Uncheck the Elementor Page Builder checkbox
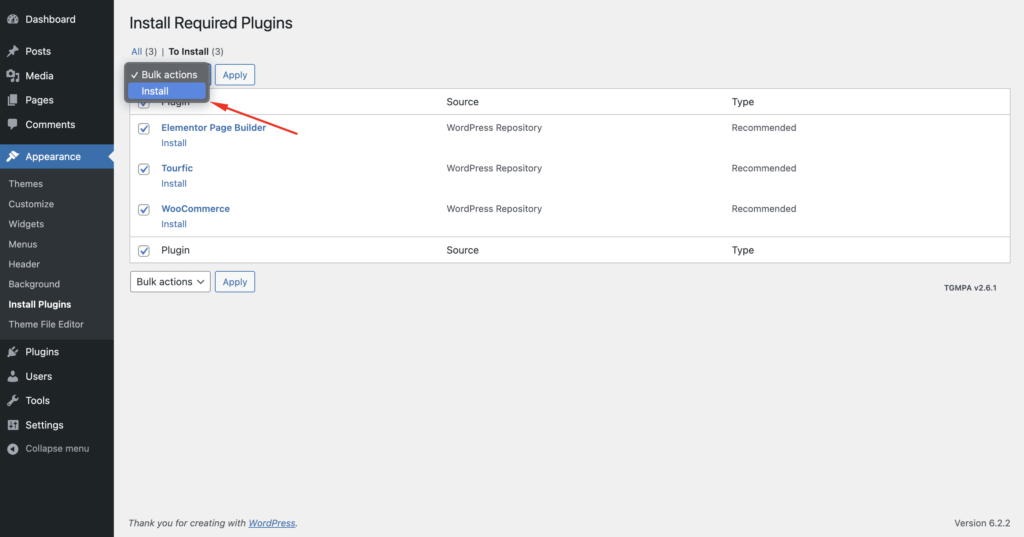Image resolution: width=1024 pixels, height=537 pixels. 144,129
